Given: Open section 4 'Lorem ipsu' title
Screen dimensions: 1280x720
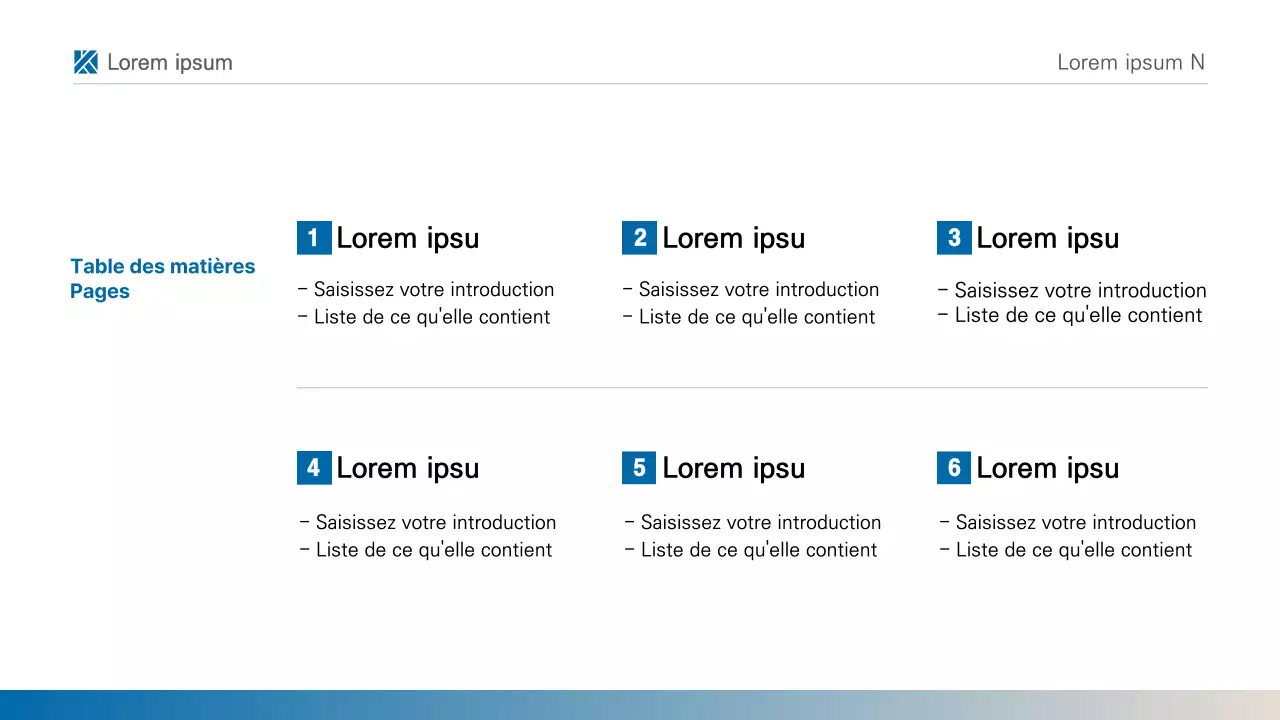Looking at the screenshot, I should (x=408, y=468).
